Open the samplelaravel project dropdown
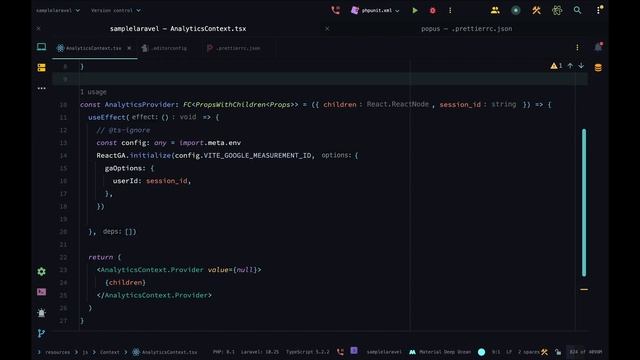 [x=58, y=10]
